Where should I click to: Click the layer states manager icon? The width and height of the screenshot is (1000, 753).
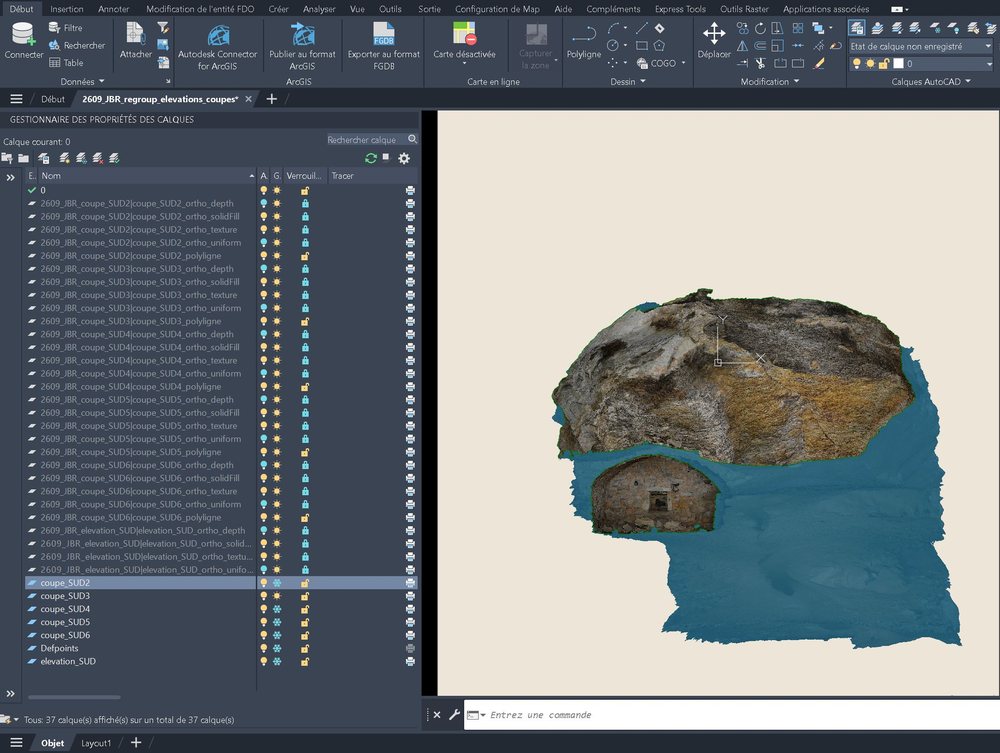[43, 158]
